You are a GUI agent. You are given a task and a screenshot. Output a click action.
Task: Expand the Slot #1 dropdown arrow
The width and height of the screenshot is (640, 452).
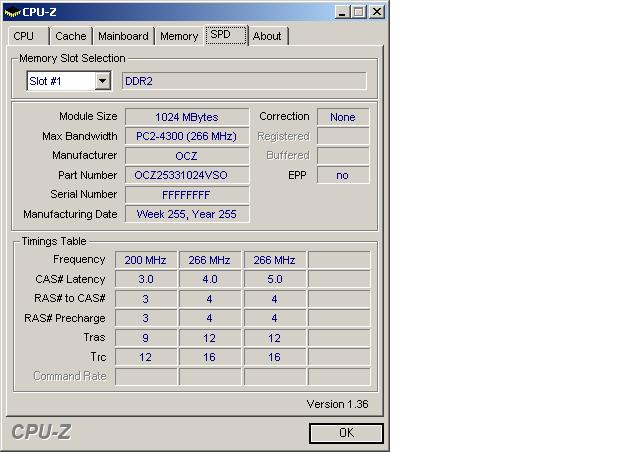coord(103,81)
